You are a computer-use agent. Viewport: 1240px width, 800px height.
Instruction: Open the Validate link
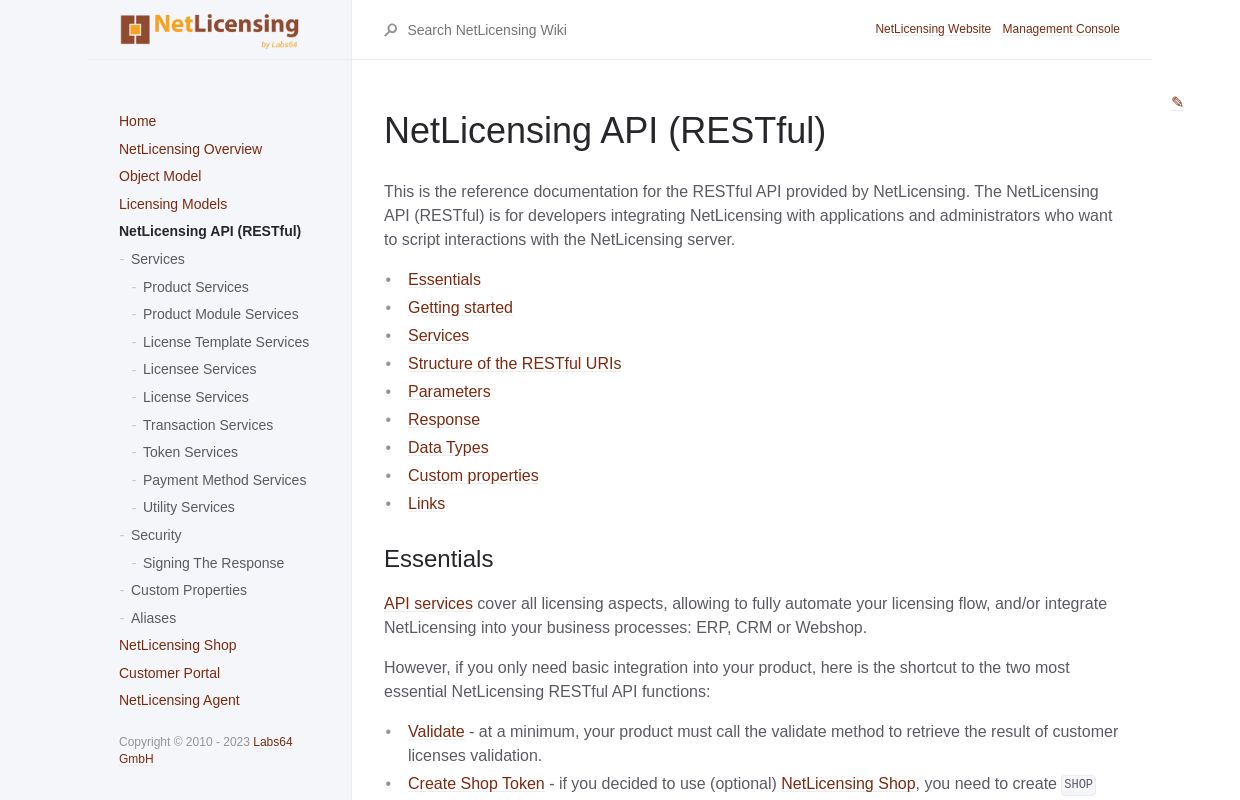pos(436,732)
